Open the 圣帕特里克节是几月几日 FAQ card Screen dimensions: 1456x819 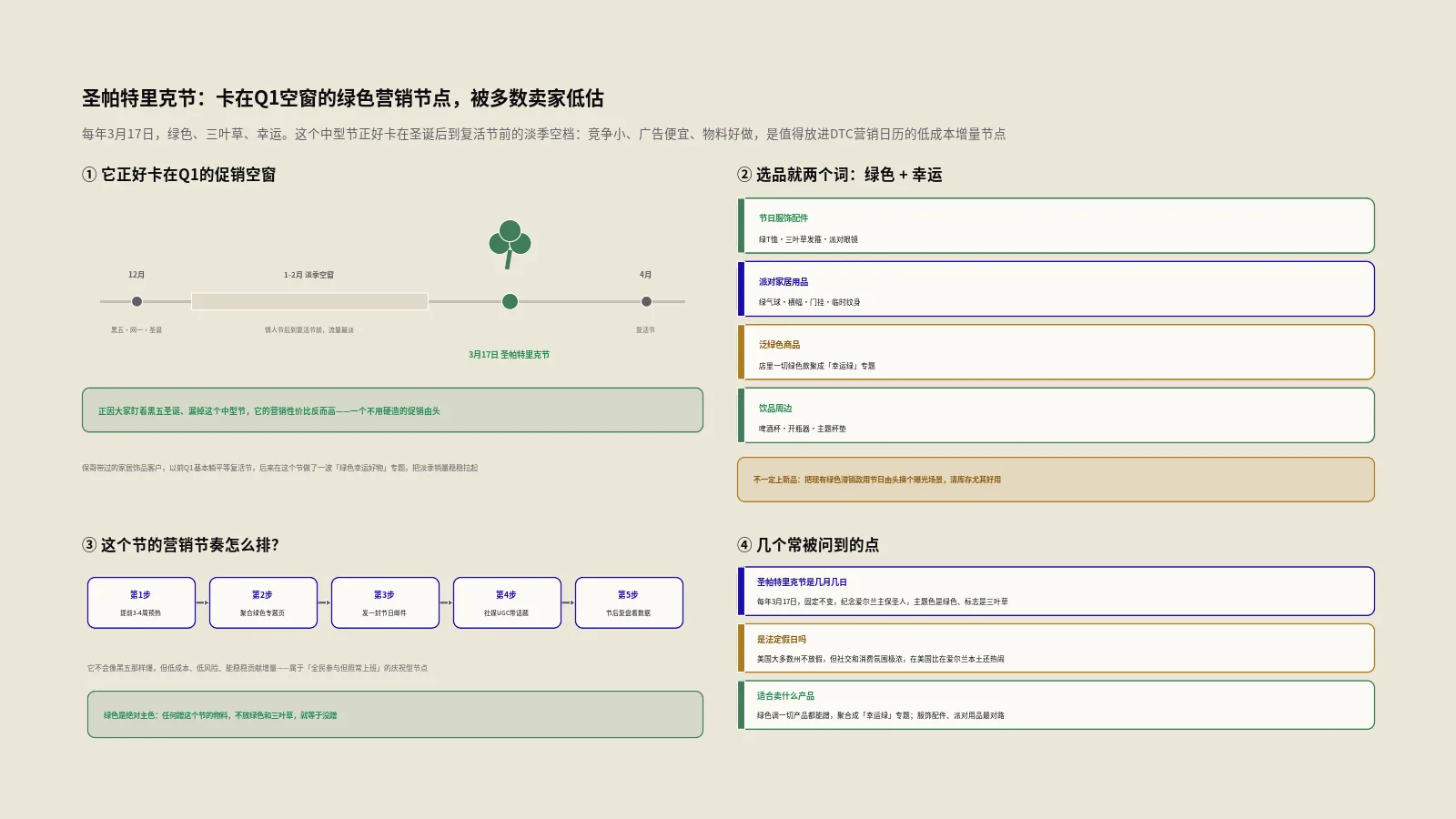point(1056,591)
